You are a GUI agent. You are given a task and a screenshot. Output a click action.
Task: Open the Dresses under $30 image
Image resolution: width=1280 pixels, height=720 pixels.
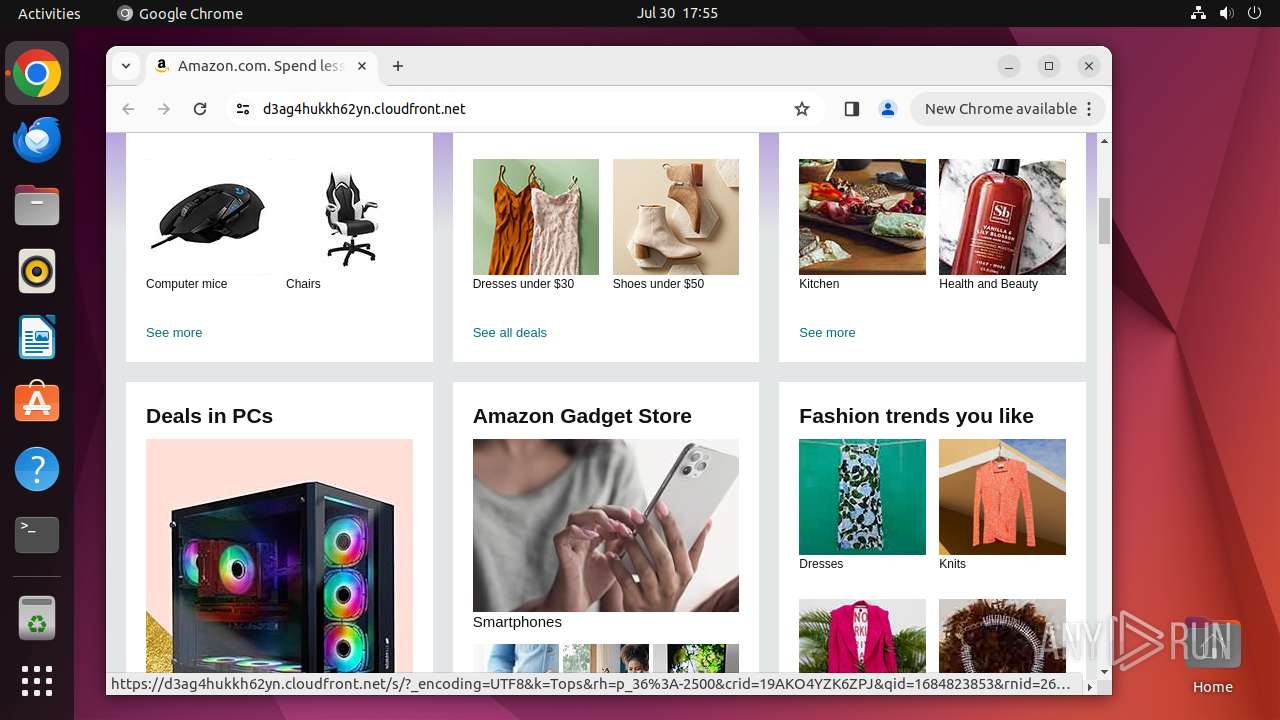[x=536, y=217]
